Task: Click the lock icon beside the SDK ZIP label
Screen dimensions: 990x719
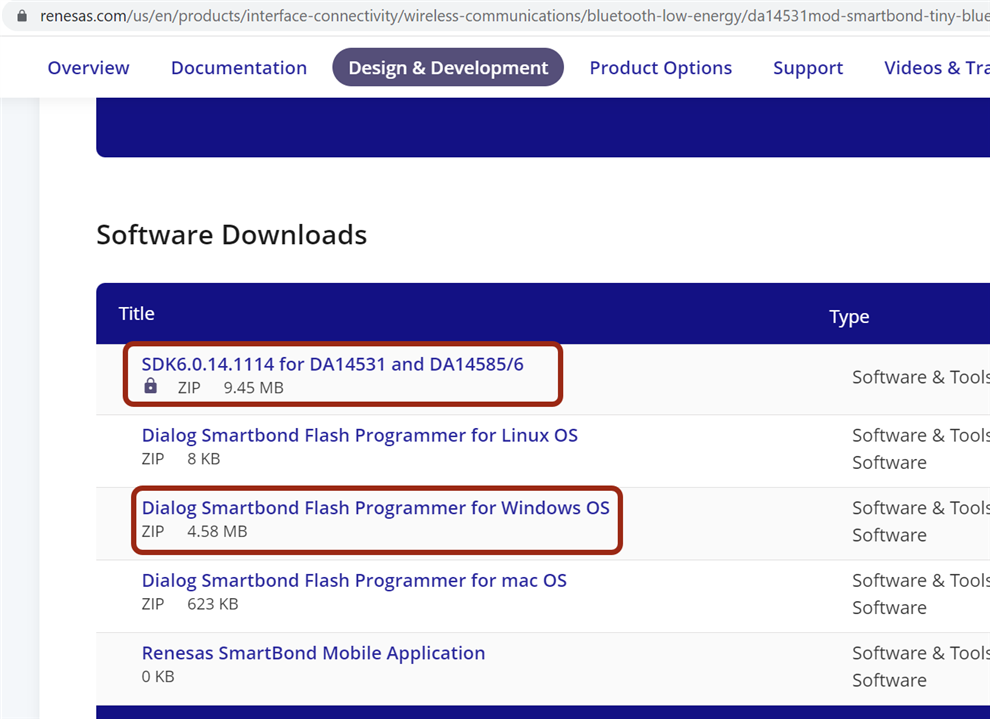Action: point(150,386)
